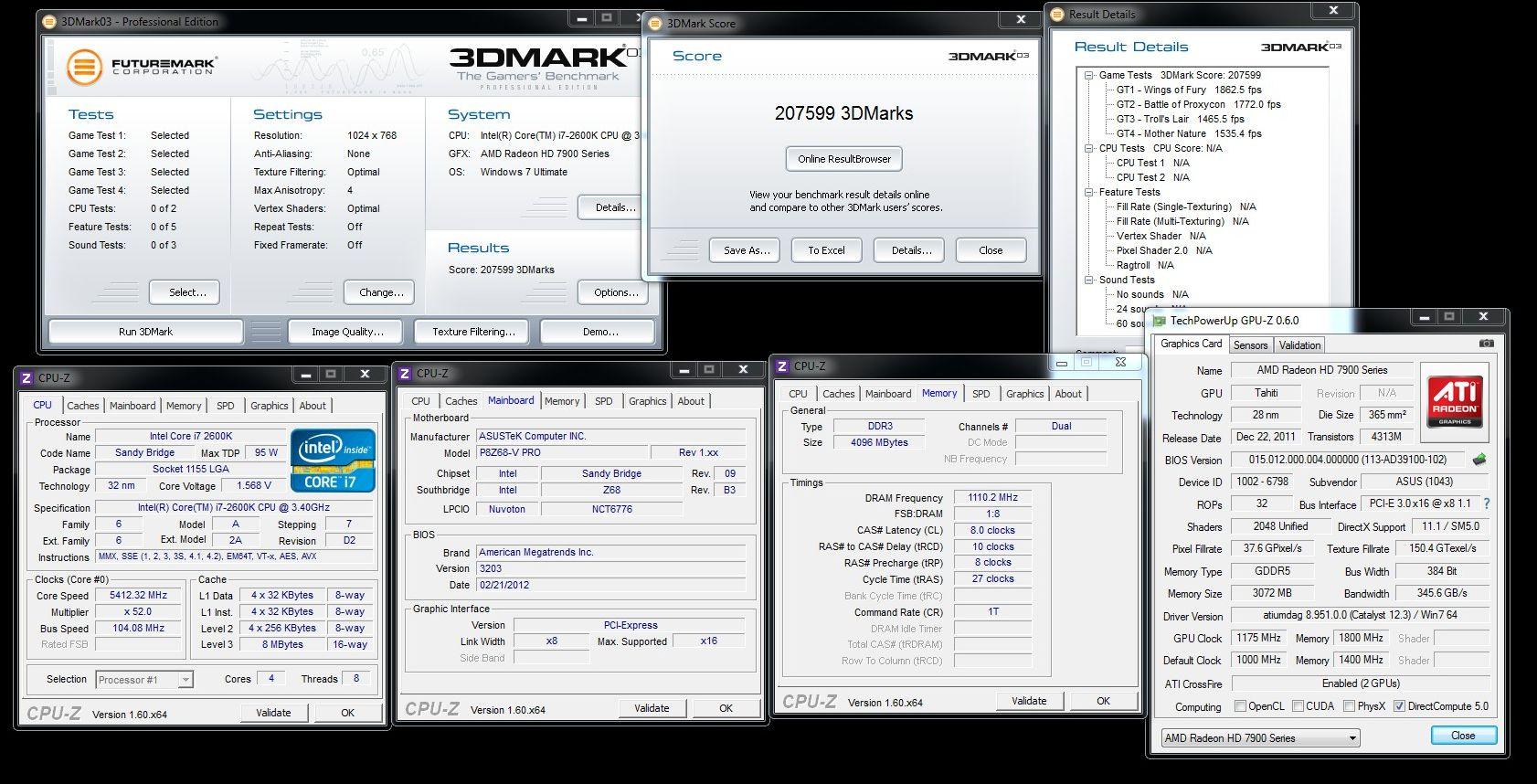The image size is (1537, 784).
Task: Open the Validation tab in GPU-Z
Action: [x=1299, y=345]
